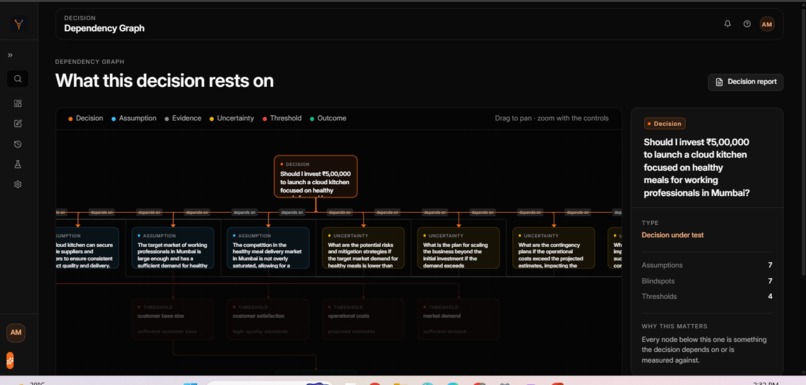Open the search icon in the sidebar

pos(17,79)
